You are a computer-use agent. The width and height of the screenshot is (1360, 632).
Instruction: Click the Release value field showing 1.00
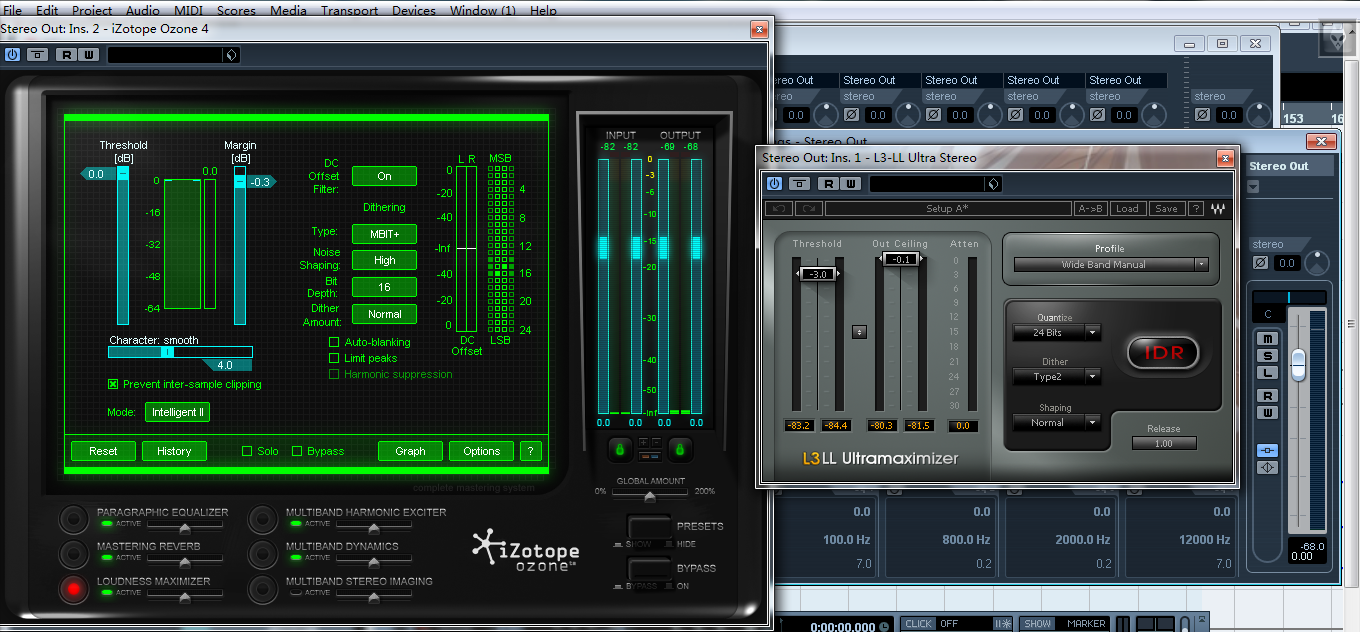pos(1164,443)
